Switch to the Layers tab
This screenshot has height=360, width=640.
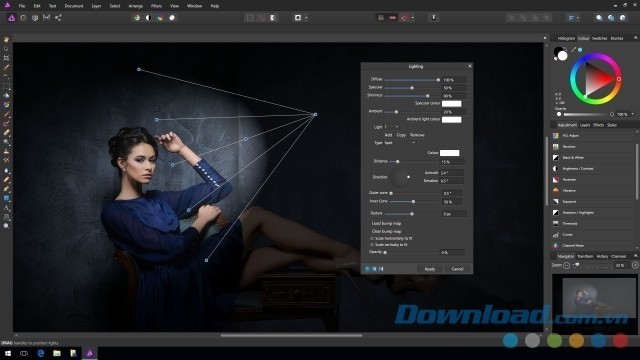pyautogui.click(x=585, y=125)
